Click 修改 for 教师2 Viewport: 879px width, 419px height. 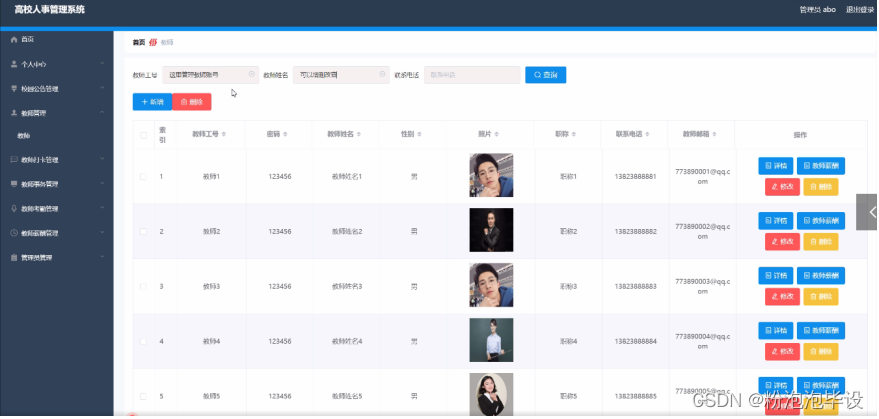(x=783, y=242)
